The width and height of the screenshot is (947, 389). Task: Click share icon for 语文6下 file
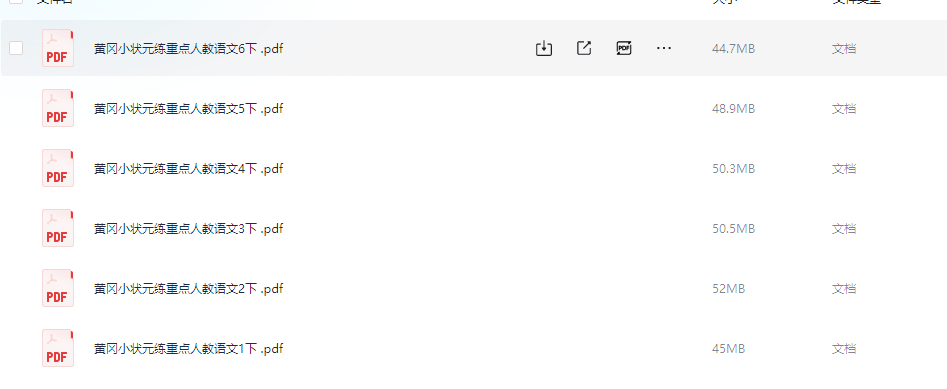(583, 48)
